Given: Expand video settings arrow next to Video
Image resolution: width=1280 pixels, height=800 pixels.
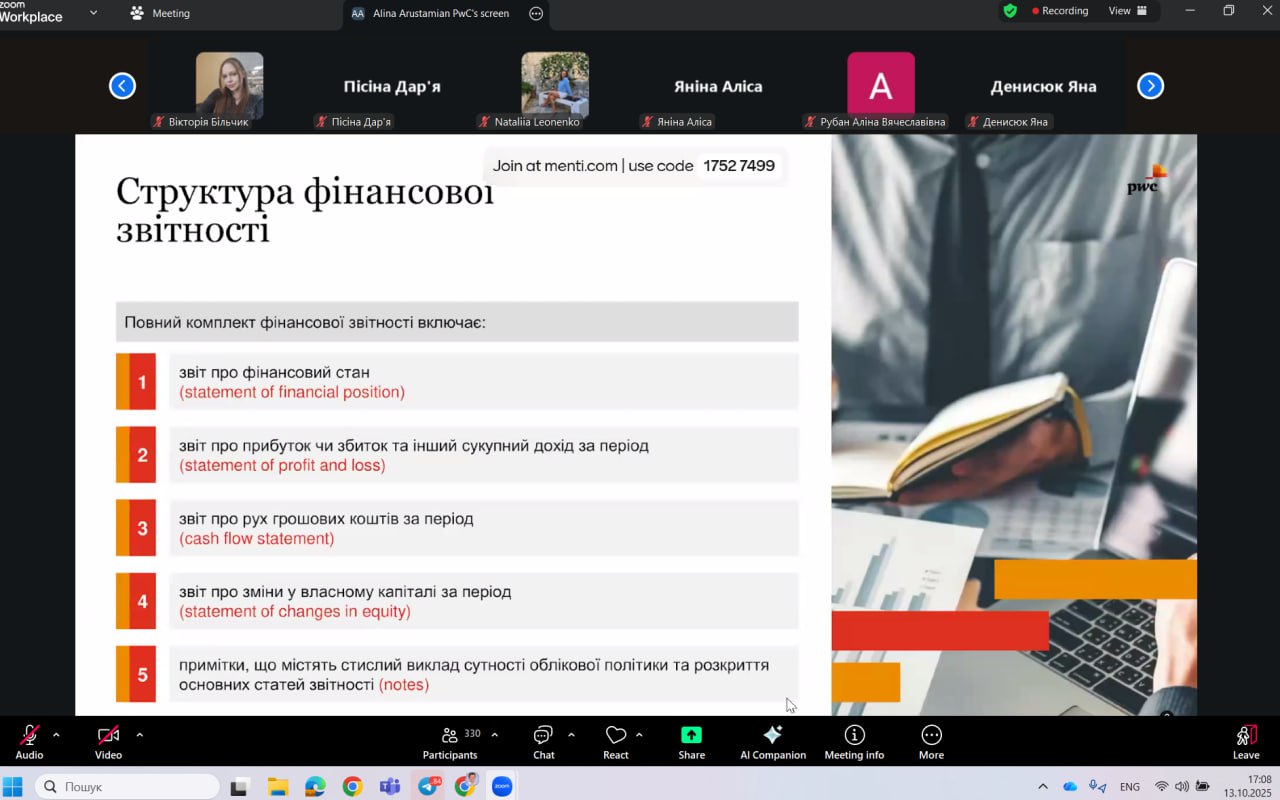Looking at the screenshot, I should pyautogui.click(x=139, y=735).
